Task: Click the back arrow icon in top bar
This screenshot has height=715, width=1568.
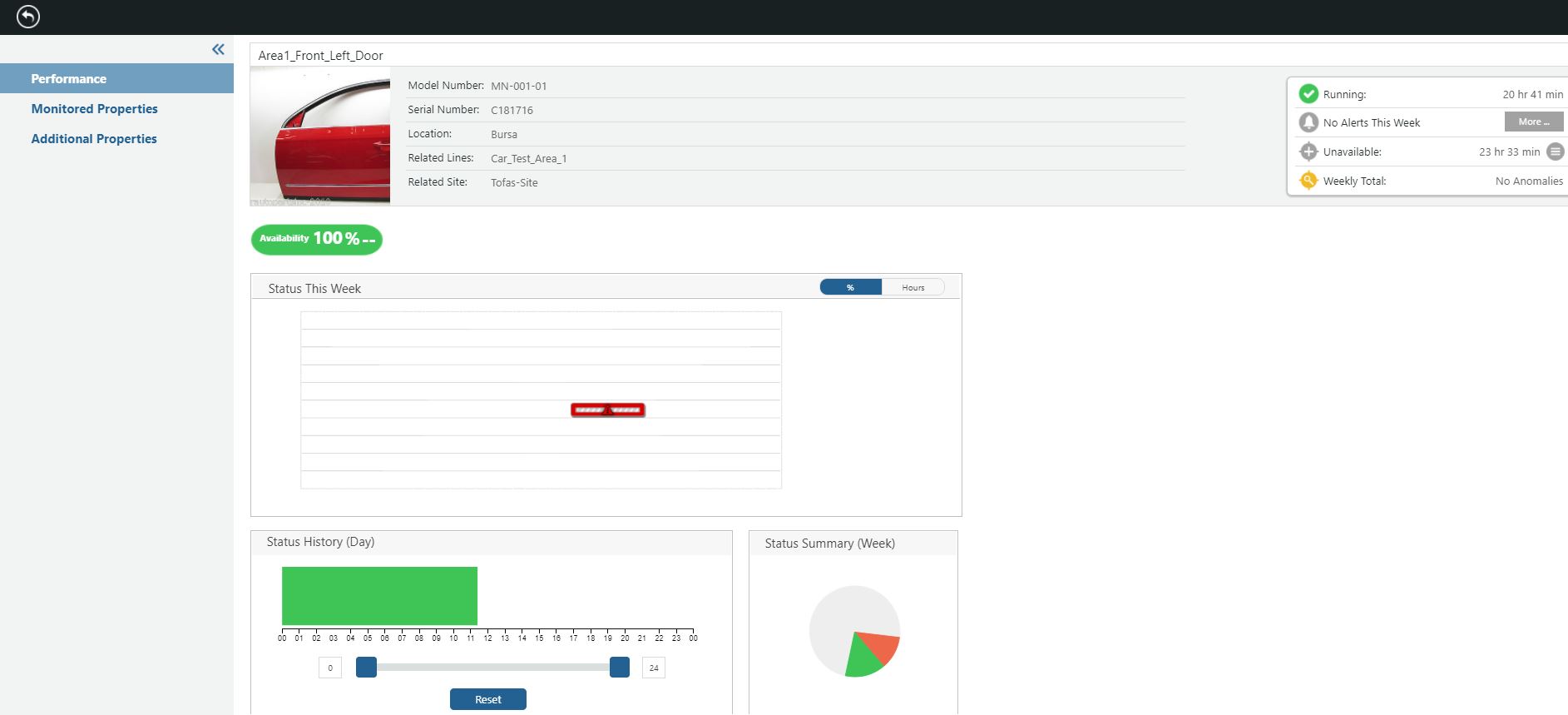Action: pos(28,17)
